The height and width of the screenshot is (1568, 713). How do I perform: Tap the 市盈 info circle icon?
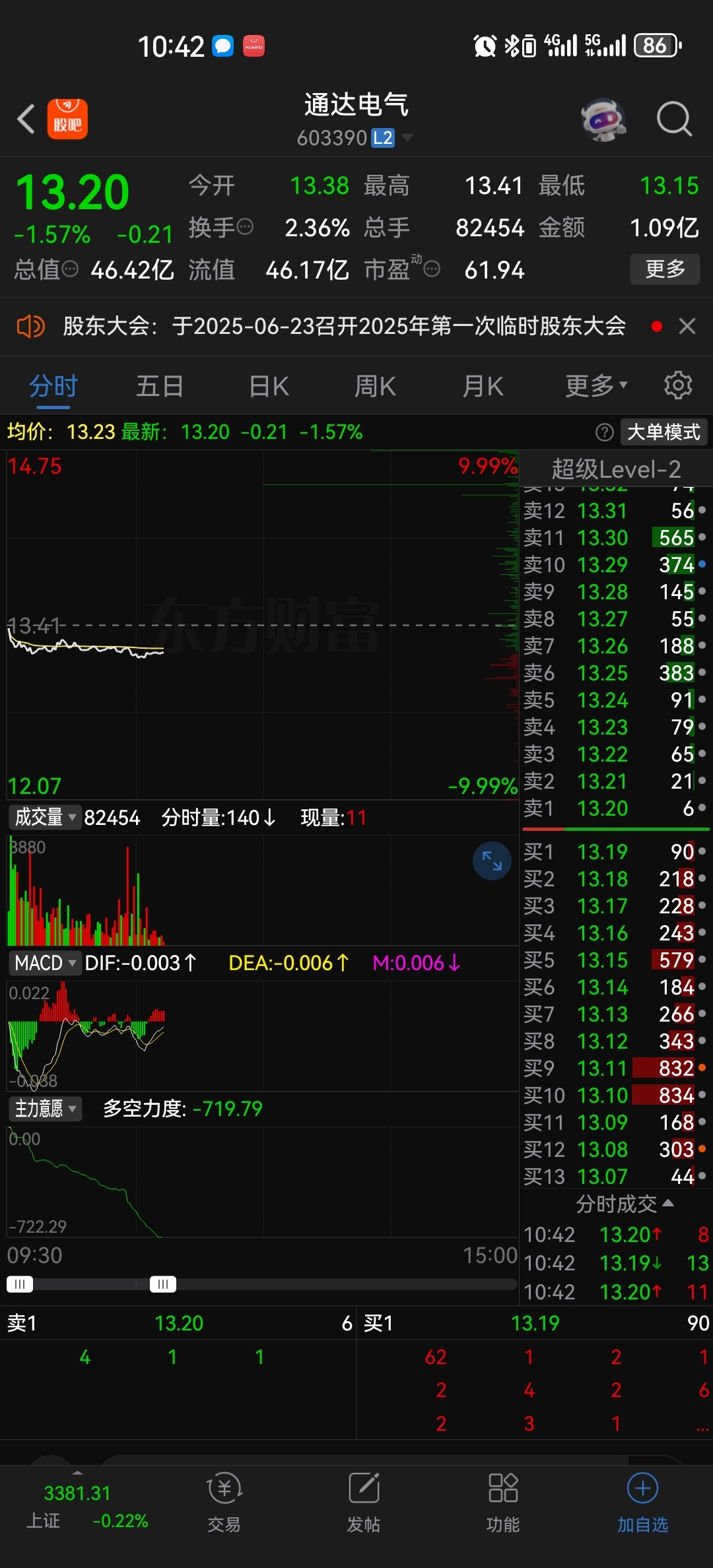coord(432,269)
